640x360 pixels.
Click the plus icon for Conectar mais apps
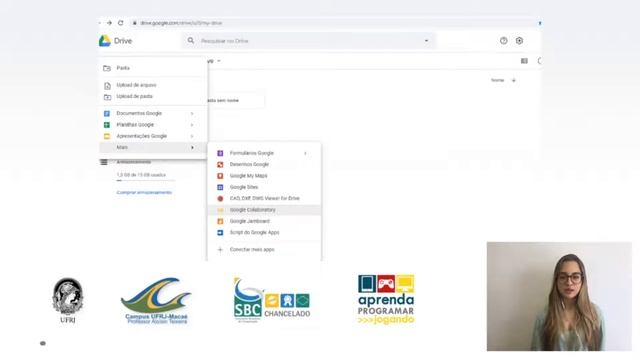point(220,249)
